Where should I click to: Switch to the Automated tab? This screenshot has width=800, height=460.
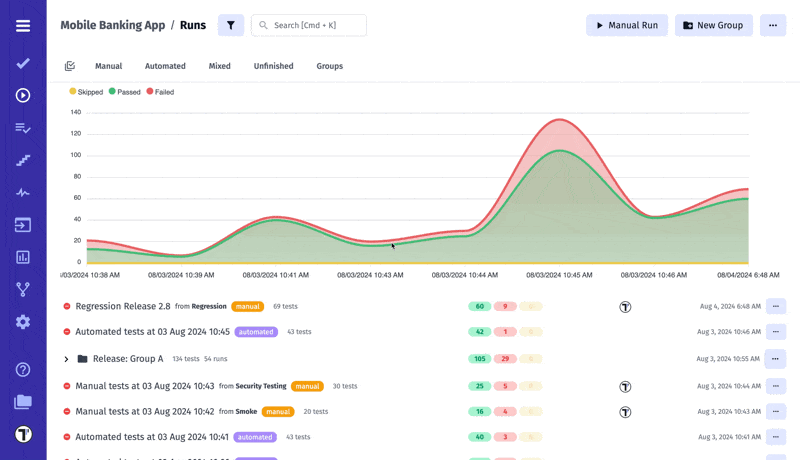165,66
